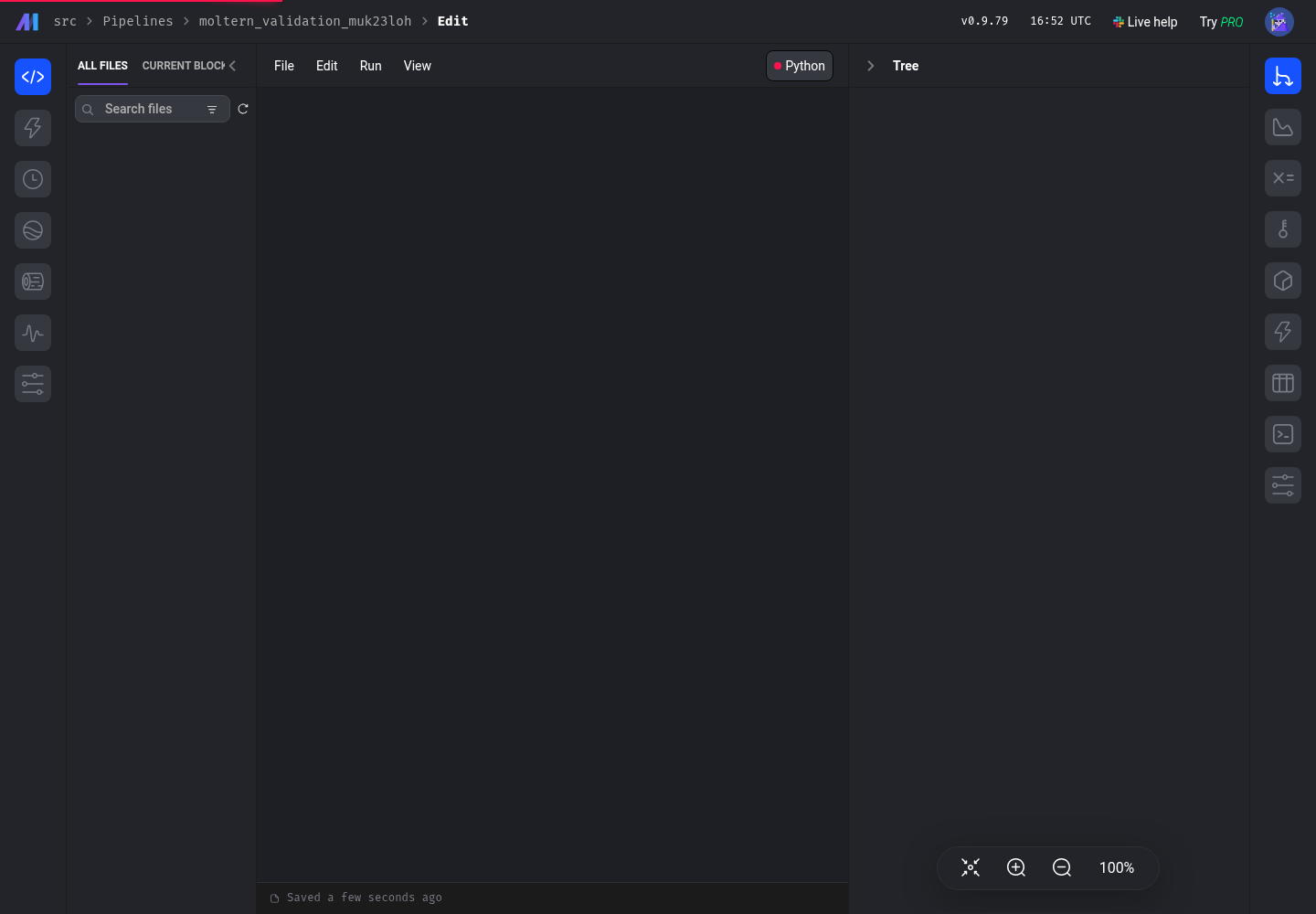The width and height of the screenshot is (1316, 914).
Task: Open pipeline runs clock icon
Action: point(33,179)
